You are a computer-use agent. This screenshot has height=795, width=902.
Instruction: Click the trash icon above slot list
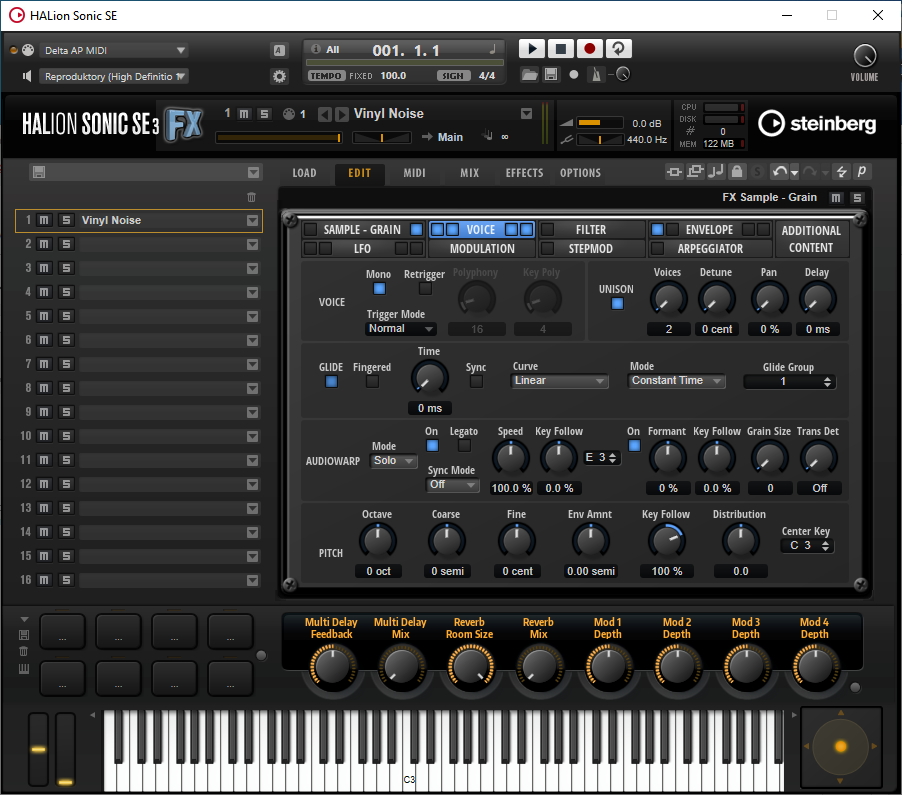pyautogui.click(x=251, y=197)
